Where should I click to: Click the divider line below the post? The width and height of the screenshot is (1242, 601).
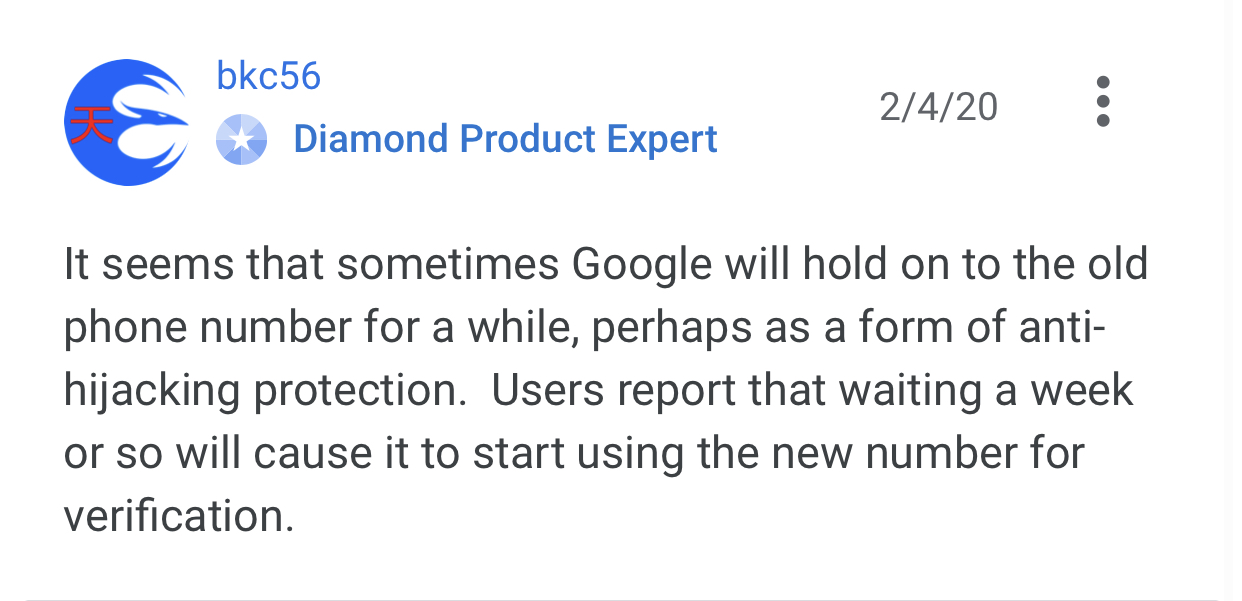pos(621,592)
